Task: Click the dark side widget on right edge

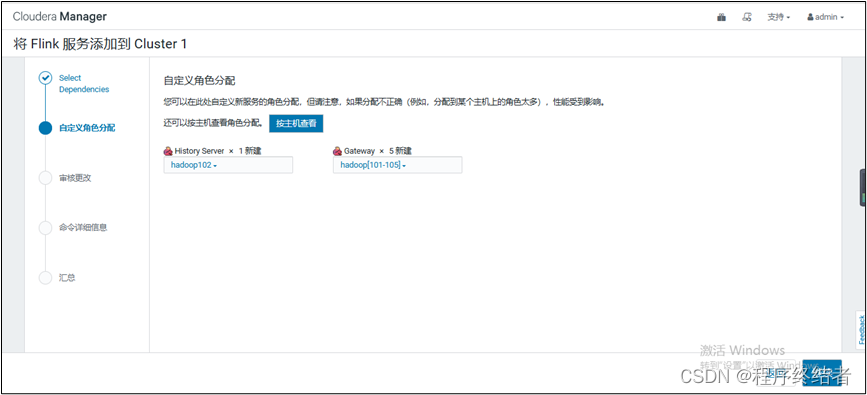Action: (863, 188)
